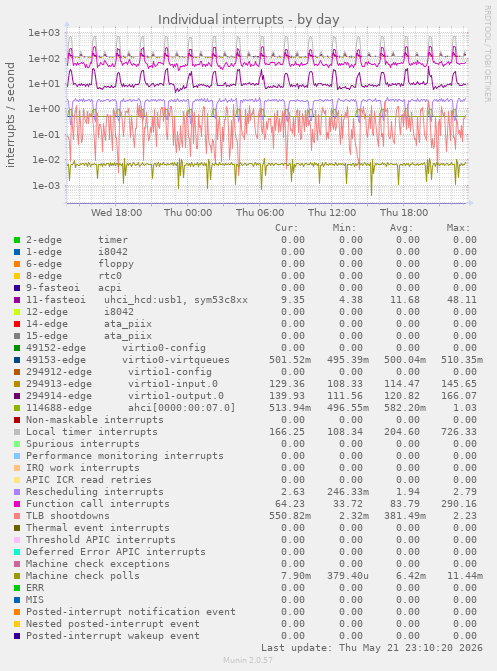Screen dimensions: 497x671
Task: Click the salmon TLB shootdowns legend swatch
Action: click(17, 516)
